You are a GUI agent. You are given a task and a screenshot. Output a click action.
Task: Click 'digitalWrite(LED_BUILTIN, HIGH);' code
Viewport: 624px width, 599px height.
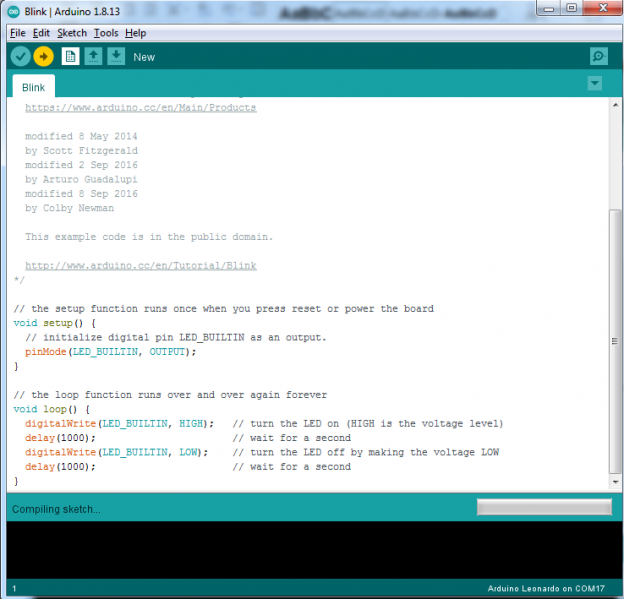coord(119,424)
